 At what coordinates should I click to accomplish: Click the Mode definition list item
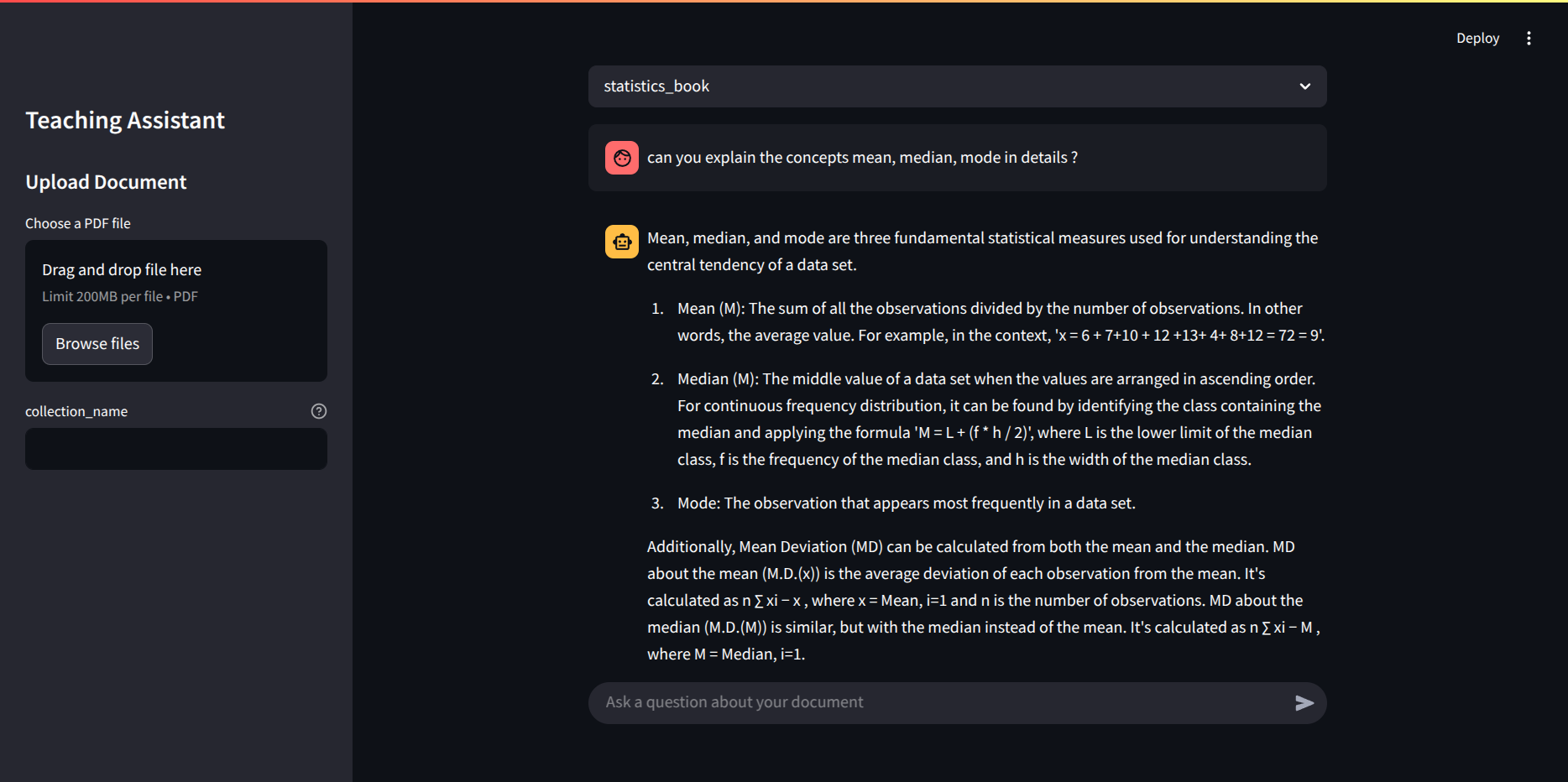click(906, 503)
